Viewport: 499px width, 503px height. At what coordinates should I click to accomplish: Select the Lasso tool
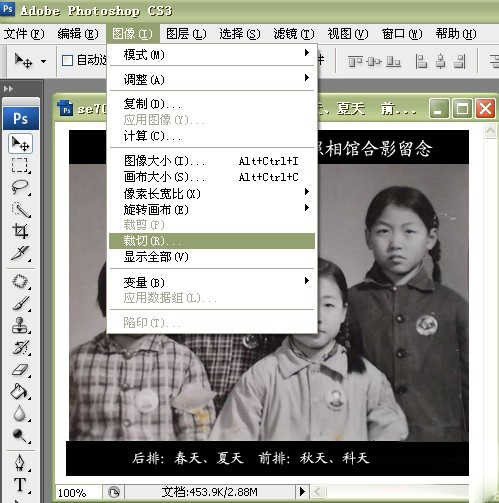20,187
